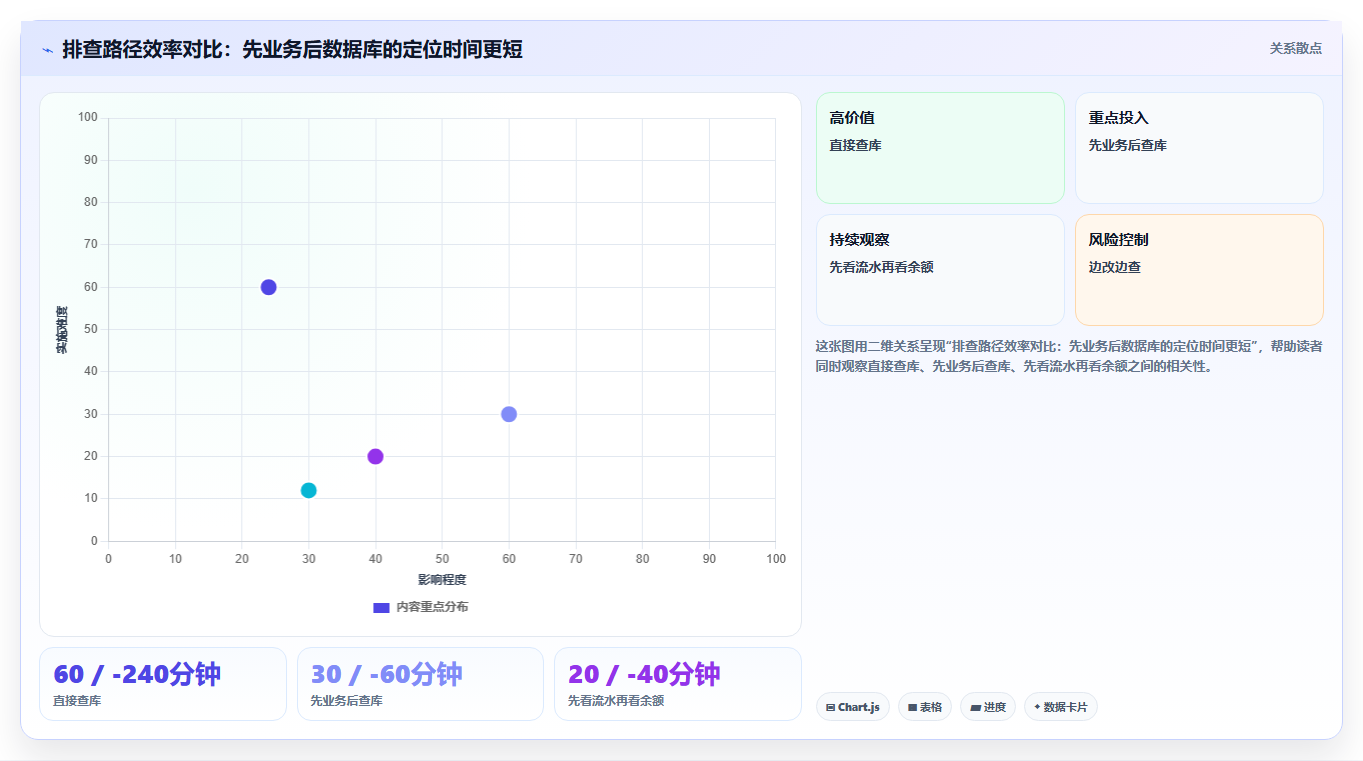Click the 30 / -60分钟 stat value
This screenshot has height=761, width=1363.
[x=386, y=674]
